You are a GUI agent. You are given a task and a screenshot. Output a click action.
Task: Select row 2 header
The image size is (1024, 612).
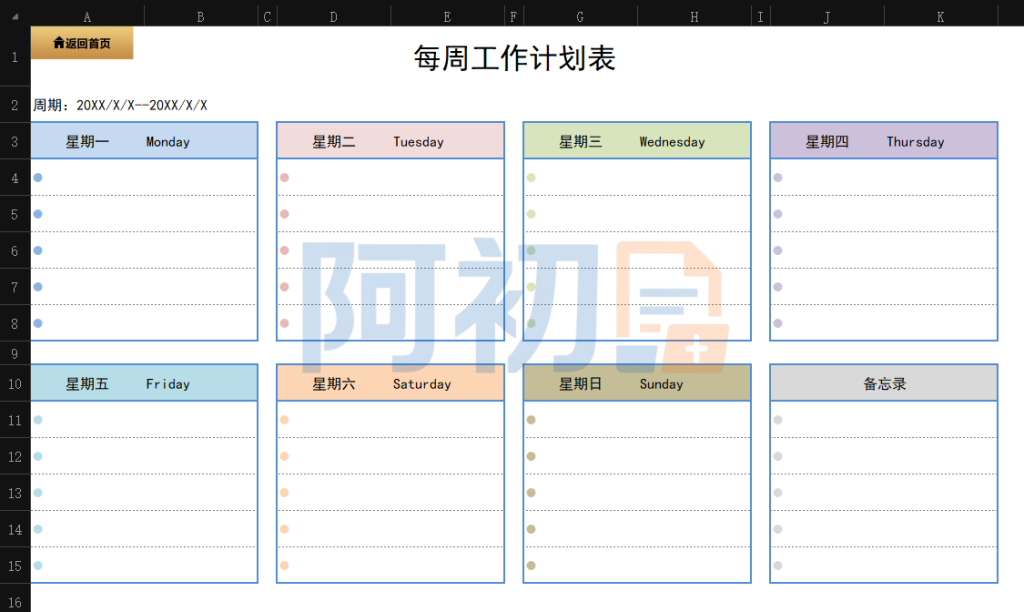click(x=15, y=105)
